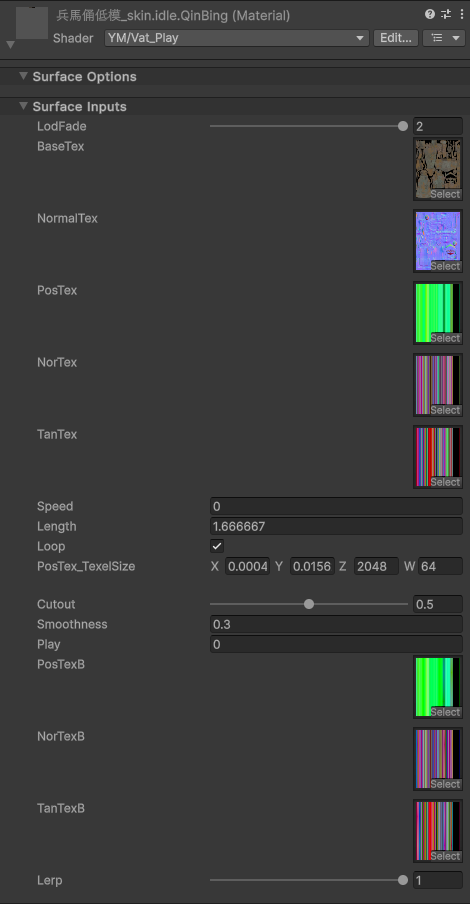Click the Speed property label

click(x=55, y=506)
